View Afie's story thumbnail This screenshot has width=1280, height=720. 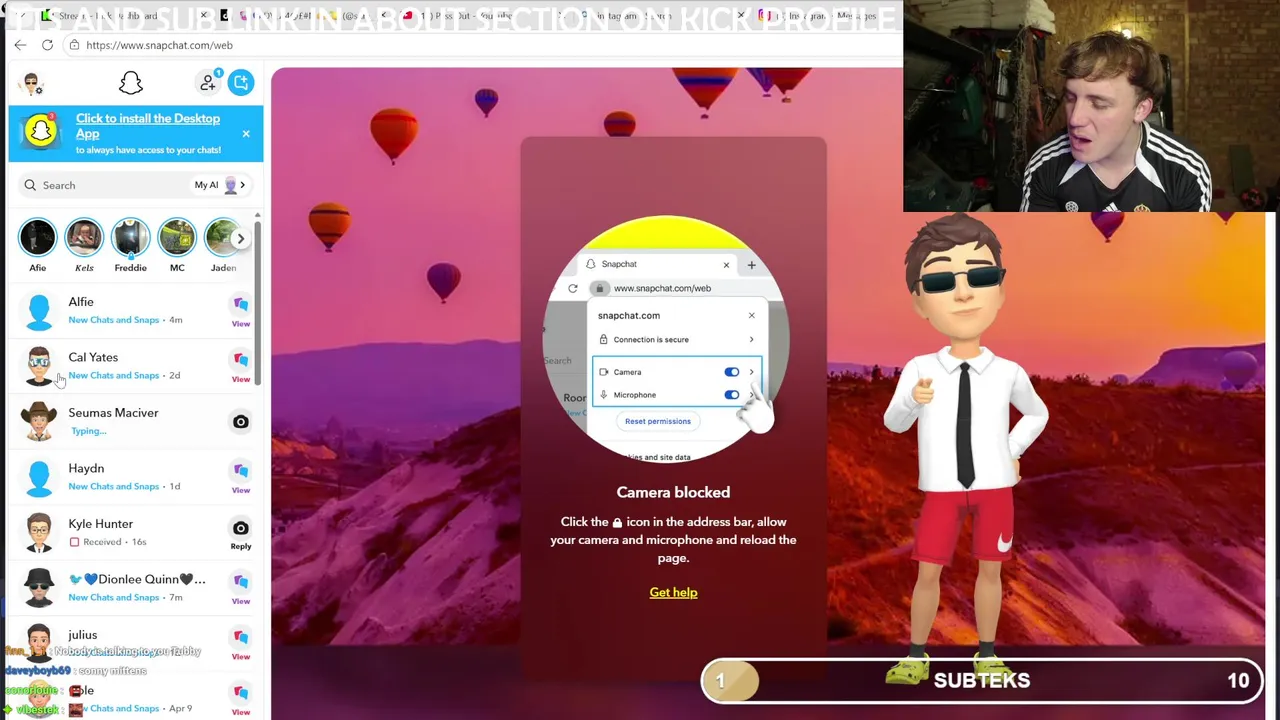coord(37,238)
